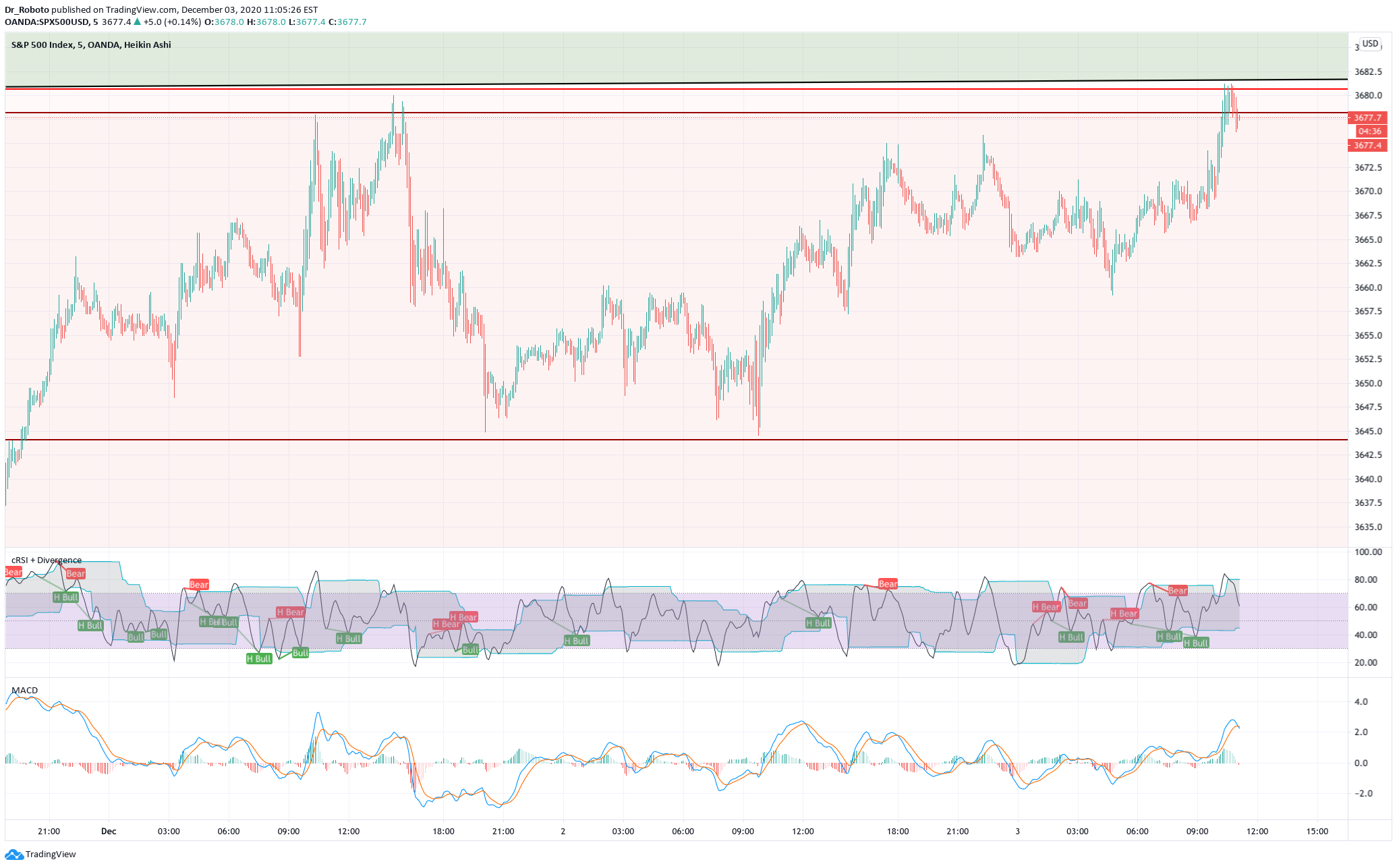Image resolution: width=1397 pixels, height=868 pixels.
Task: Select the lower red horizontal support line
Action: [x=676, y=440]
